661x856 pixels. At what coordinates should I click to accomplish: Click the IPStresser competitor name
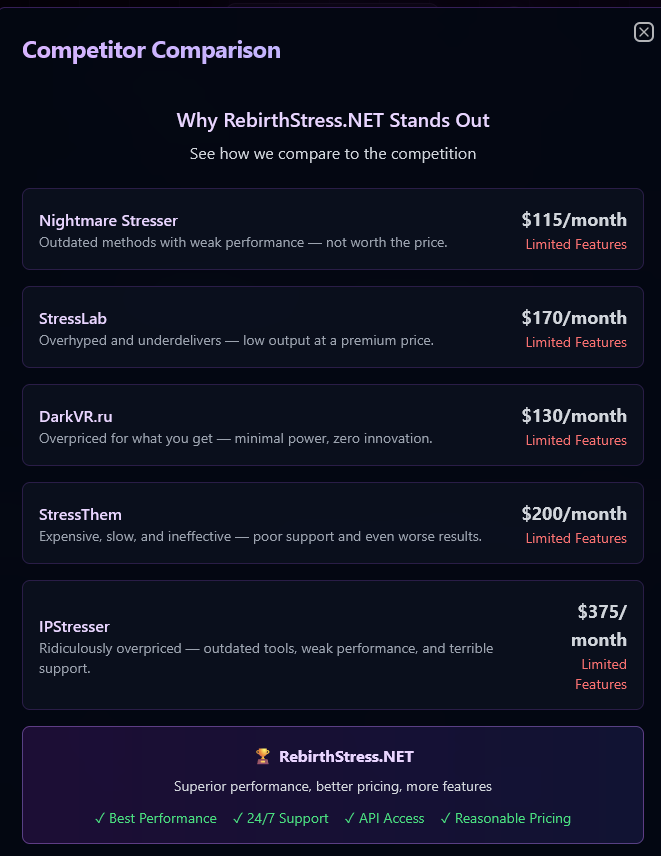[74, 627]
